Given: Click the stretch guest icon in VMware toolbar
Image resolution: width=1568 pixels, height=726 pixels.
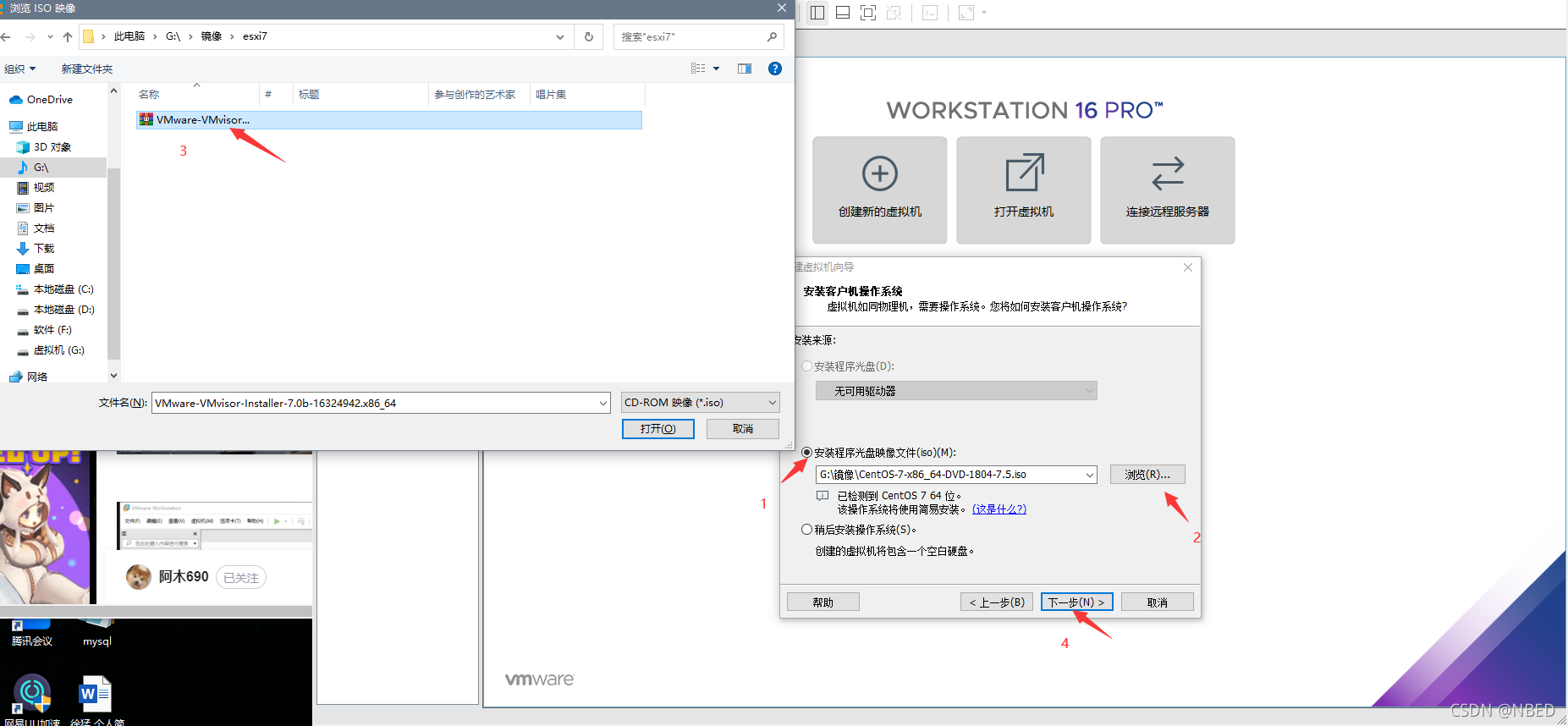Looking at the screenshot, I should pos(966,13).
